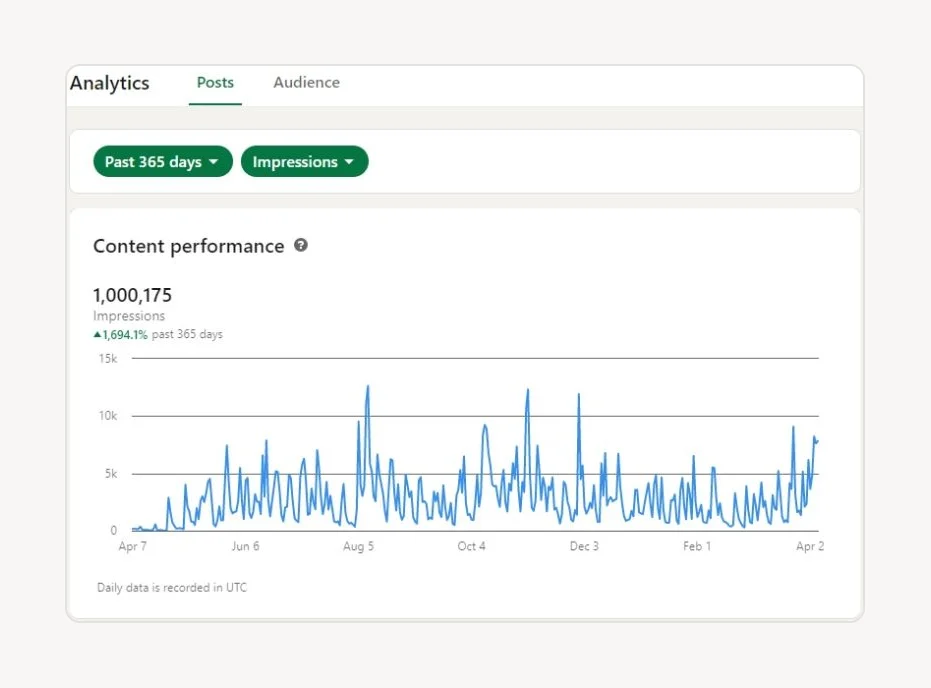This screenshot has width=931, height=688.
Task: Click the Jun 6 axis label
Action: 245,546
